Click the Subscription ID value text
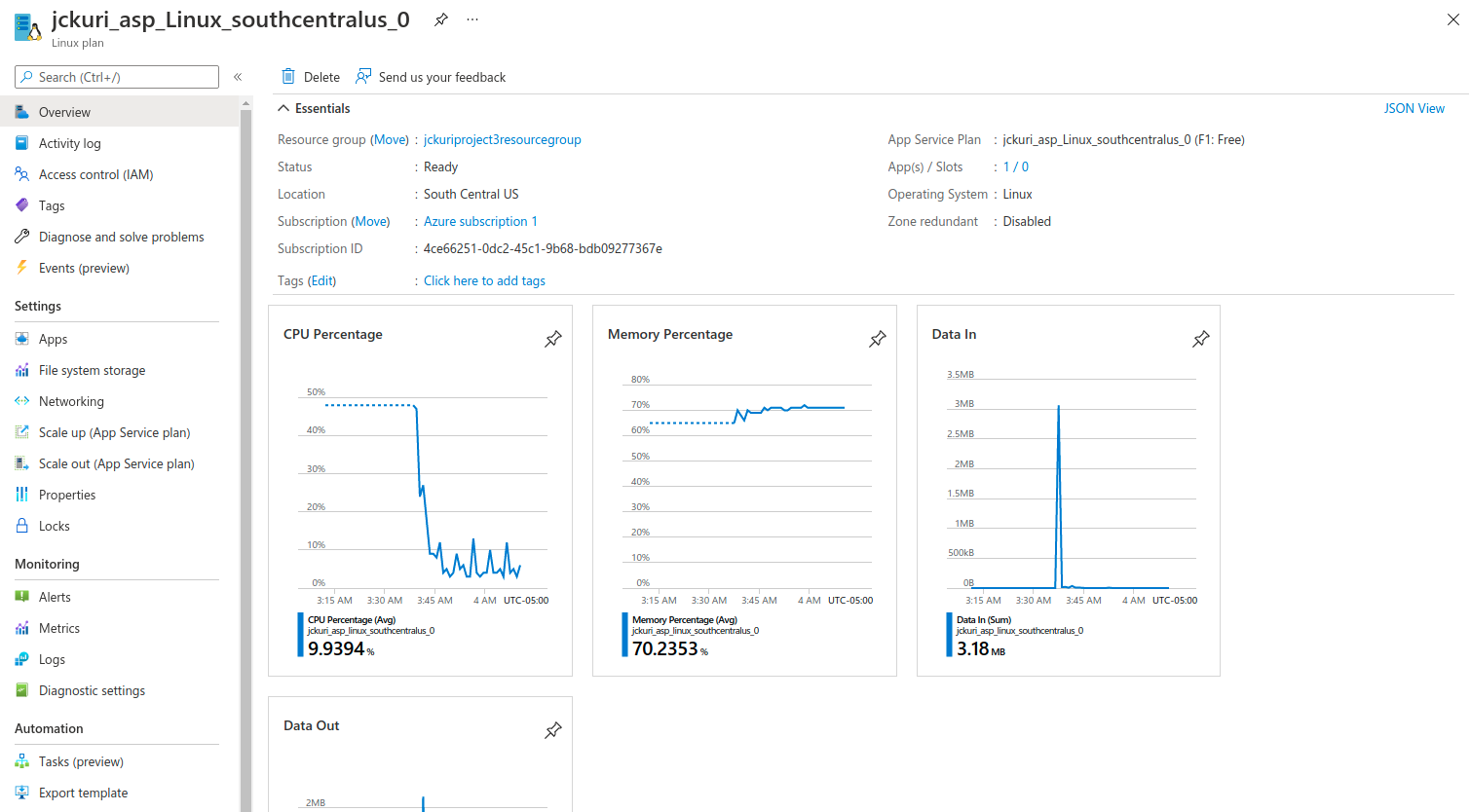This screenshot has height=812, width=1471. 543,248
